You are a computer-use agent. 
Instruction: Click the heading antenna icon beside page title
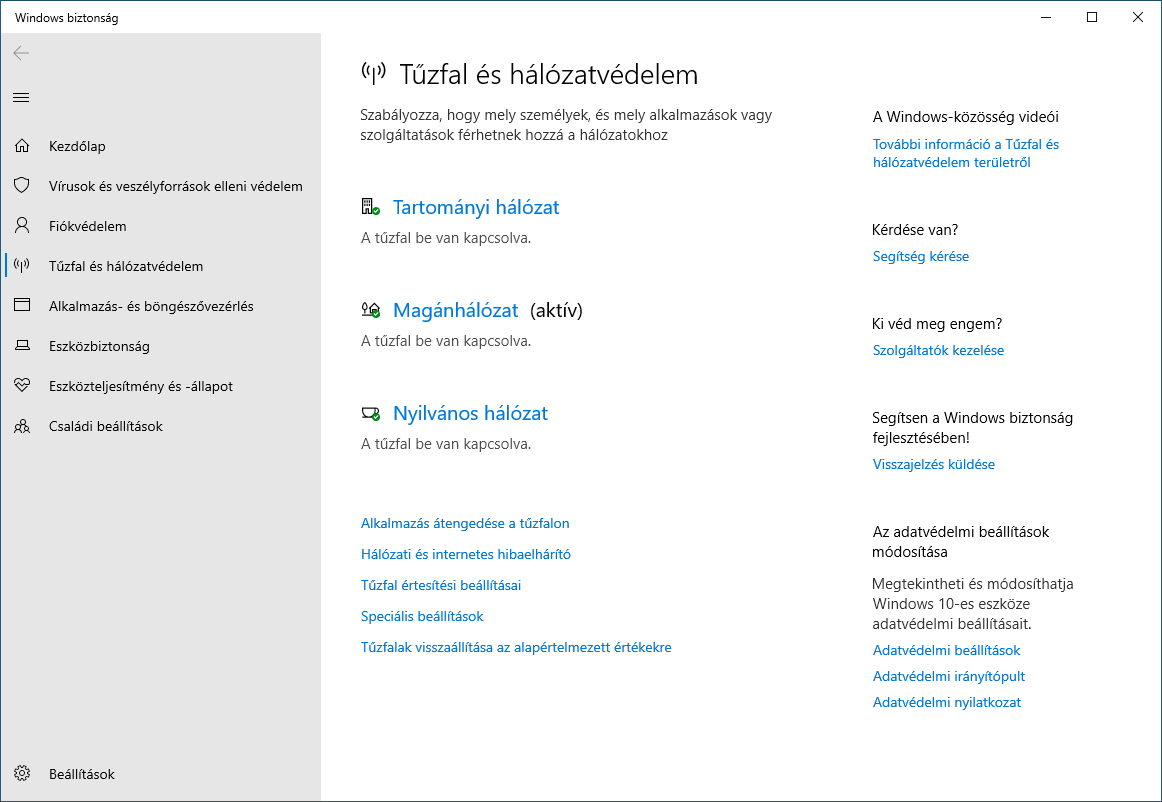point(374,73)
